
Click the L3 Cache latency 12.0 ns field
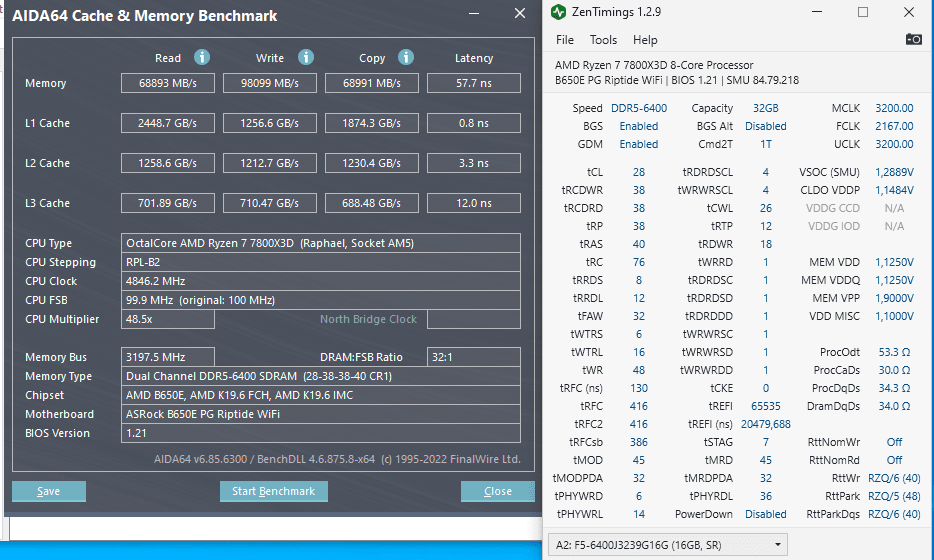(474, 203)
